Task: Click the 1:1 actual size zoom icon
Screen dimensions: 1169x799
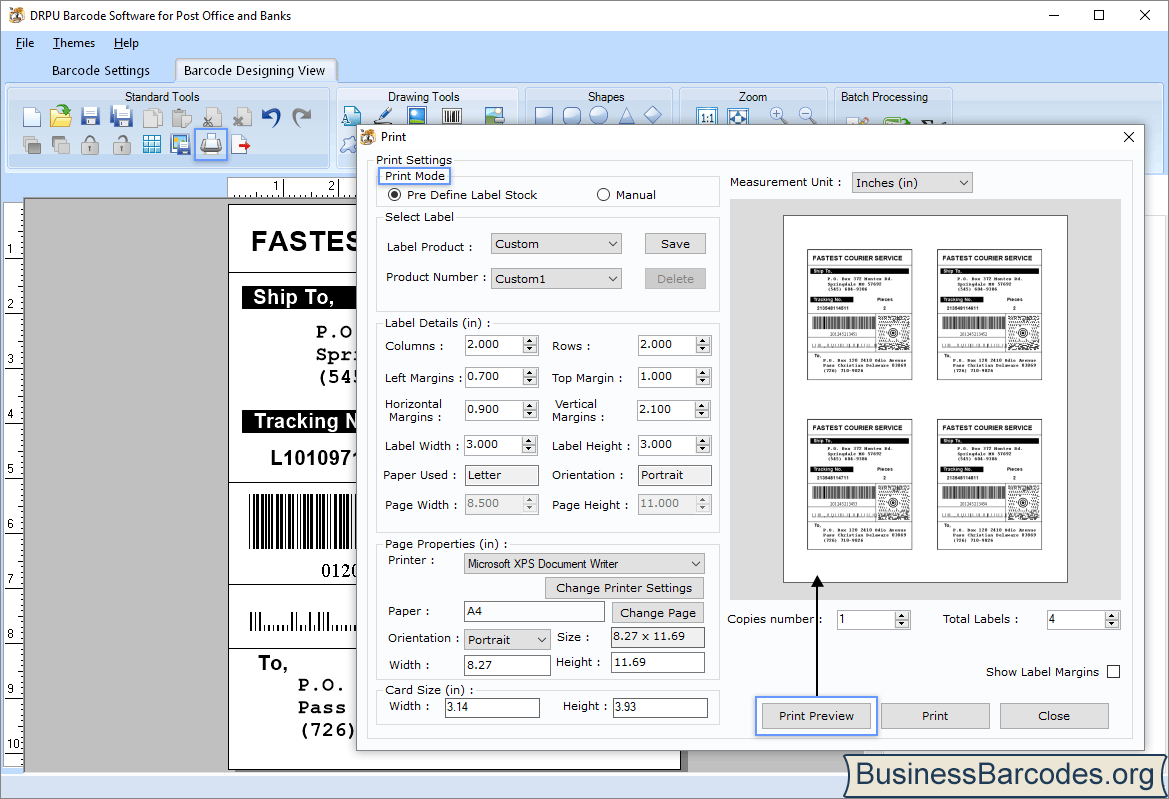Action: tap(707, 116)
